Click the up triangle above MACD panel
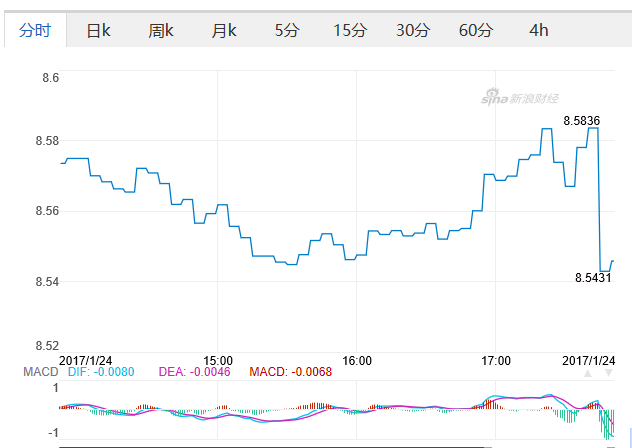The height and width of the screenshot is (448, 632). [588, 373]
